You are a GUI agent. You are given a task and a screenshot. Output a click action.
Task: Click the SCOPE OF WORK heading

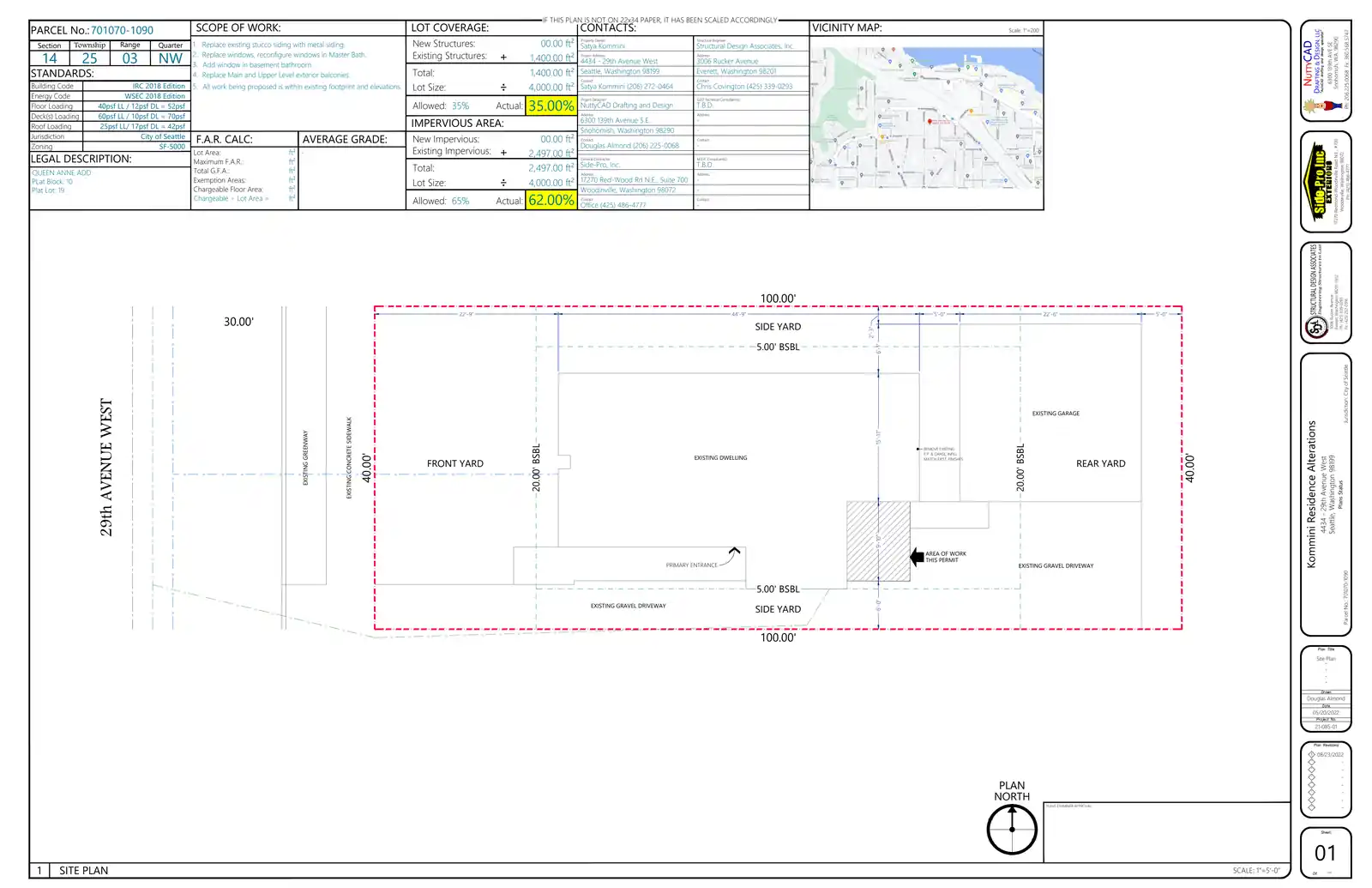tap(238, 27)
